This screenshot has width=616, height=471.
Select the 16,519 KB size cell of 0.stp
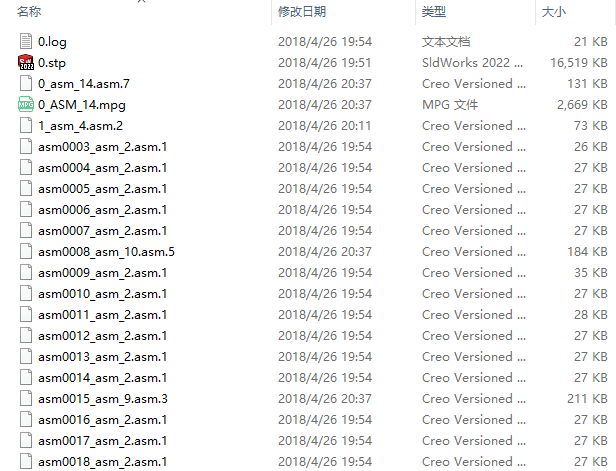[579, 62]
